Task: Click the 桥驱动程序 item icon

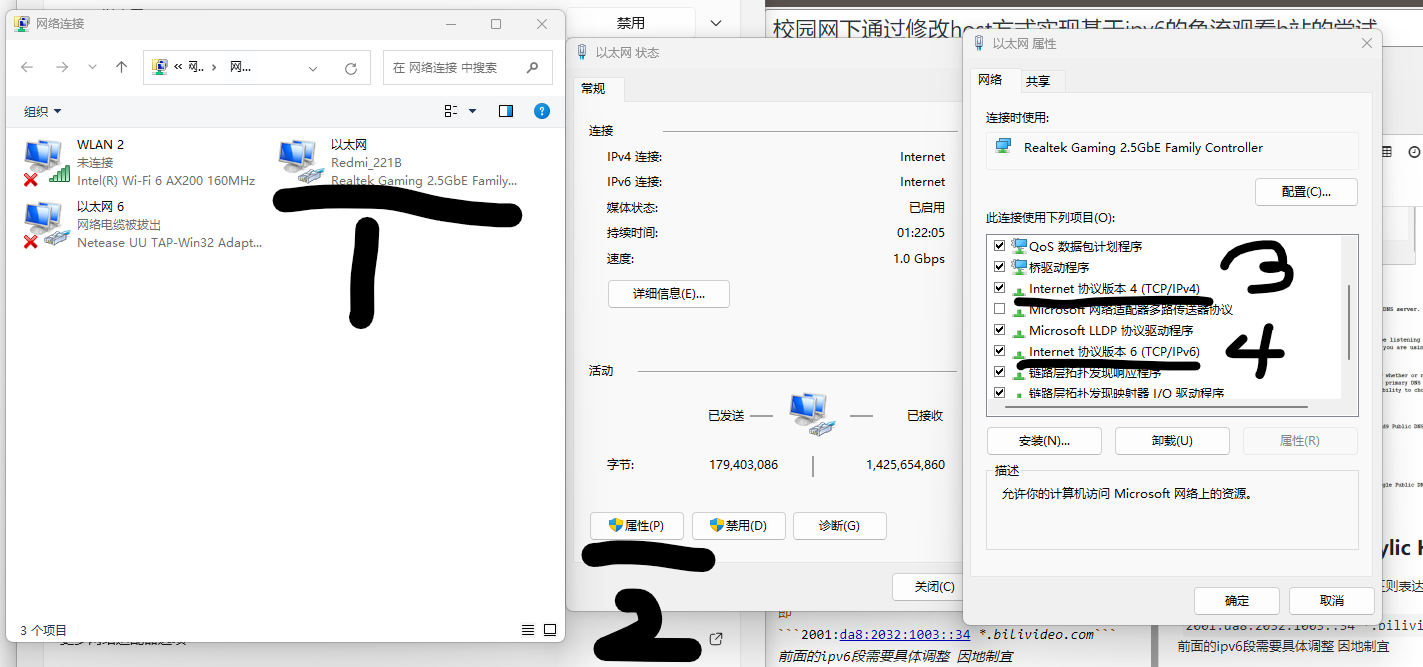Action: (x=1020, y=267)
